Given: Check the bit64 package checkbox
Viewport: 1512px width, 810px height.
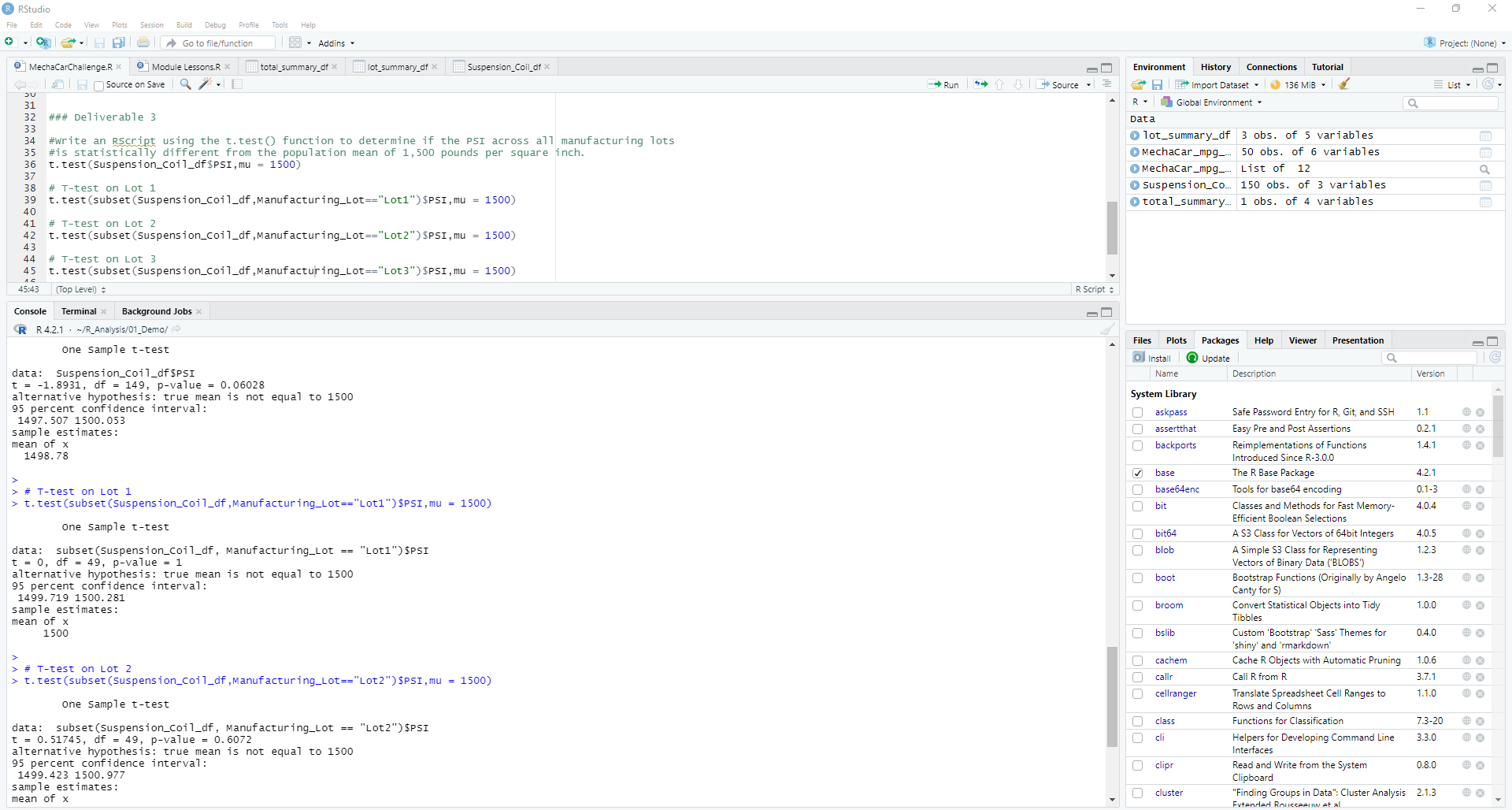Looking at the screenshot, I should [x=1137, y=533].
